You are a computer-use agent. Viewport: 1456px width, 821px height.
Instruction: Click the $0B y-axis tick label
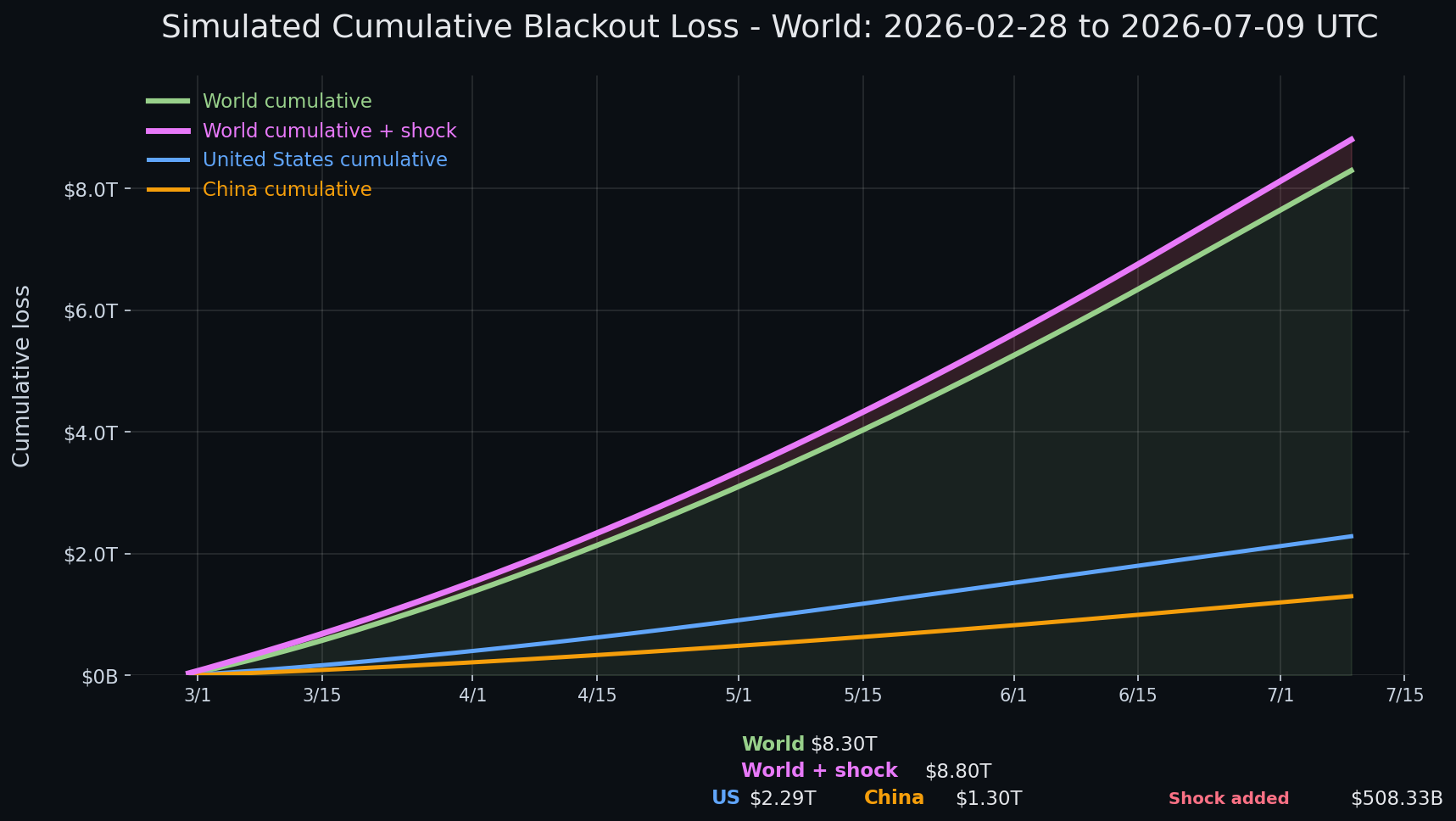(x=99, y=677)
